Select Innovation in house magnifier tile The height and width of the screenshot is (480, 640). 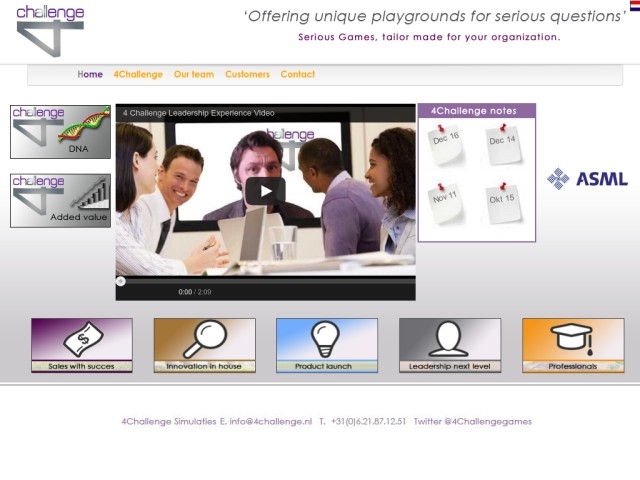coord(204,345)
